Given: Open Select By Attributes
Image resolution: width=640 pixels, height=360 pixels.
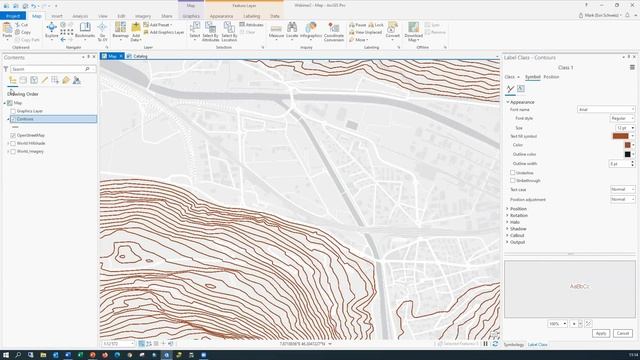Looking at the screenshot, I should pyautogui.click(x=210, y=32).
